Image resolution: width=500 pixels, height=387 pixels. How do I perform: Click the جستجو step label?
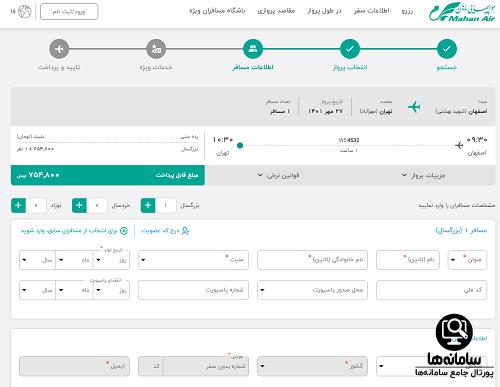pyautogui.click(x=447, y=67)
